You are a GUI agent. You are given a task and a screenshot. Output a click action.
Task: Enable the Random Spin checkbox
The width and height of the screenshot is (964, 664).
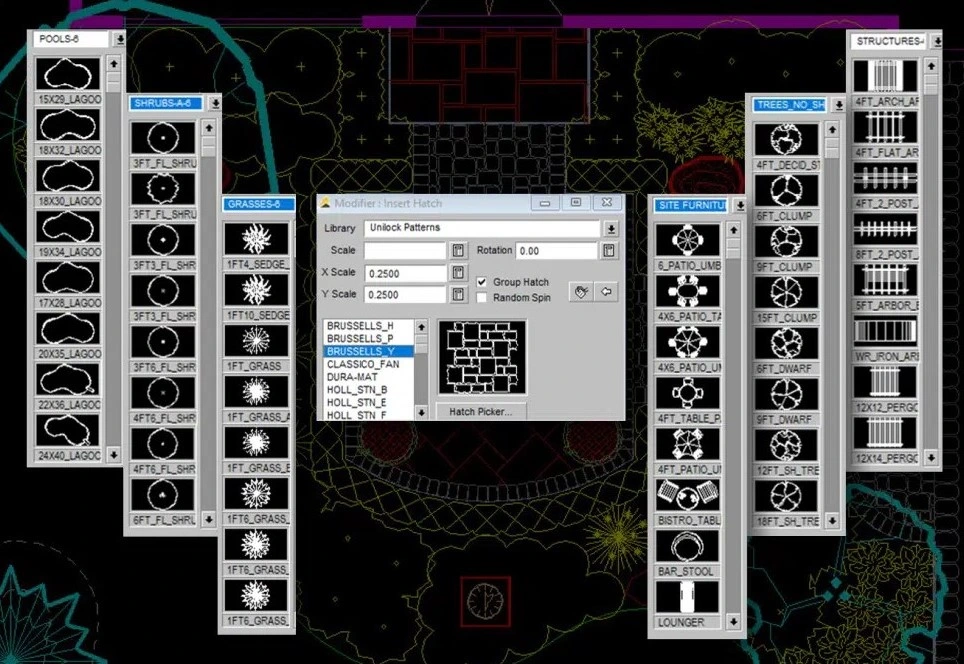(483, 298)
